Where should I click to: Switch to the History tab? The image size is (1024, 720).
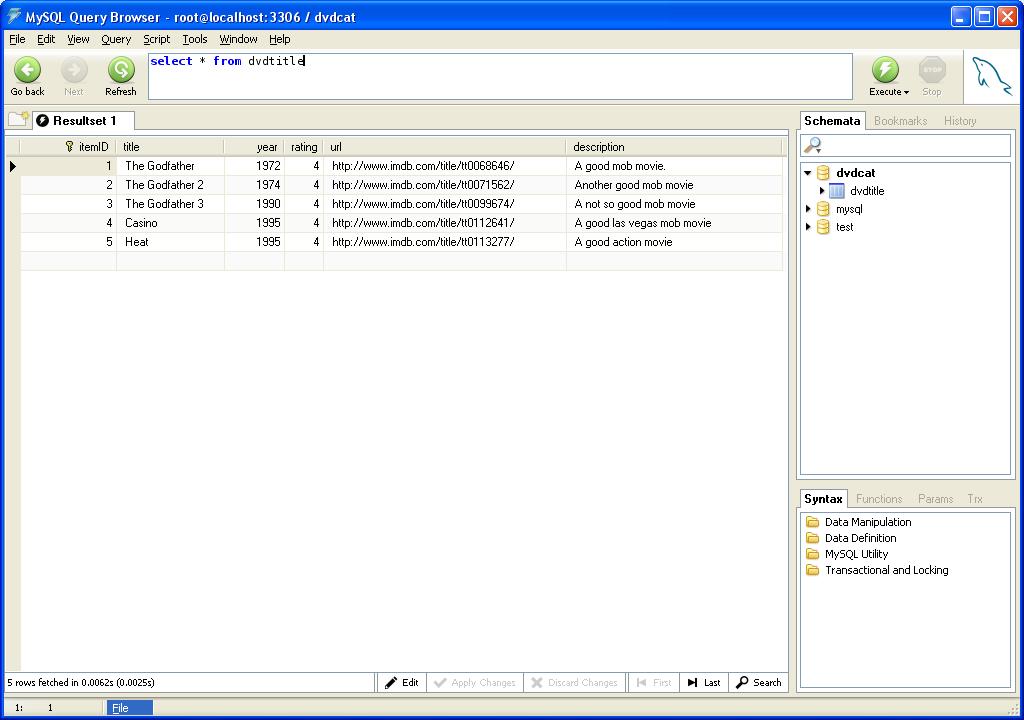(x=960, y=121)
